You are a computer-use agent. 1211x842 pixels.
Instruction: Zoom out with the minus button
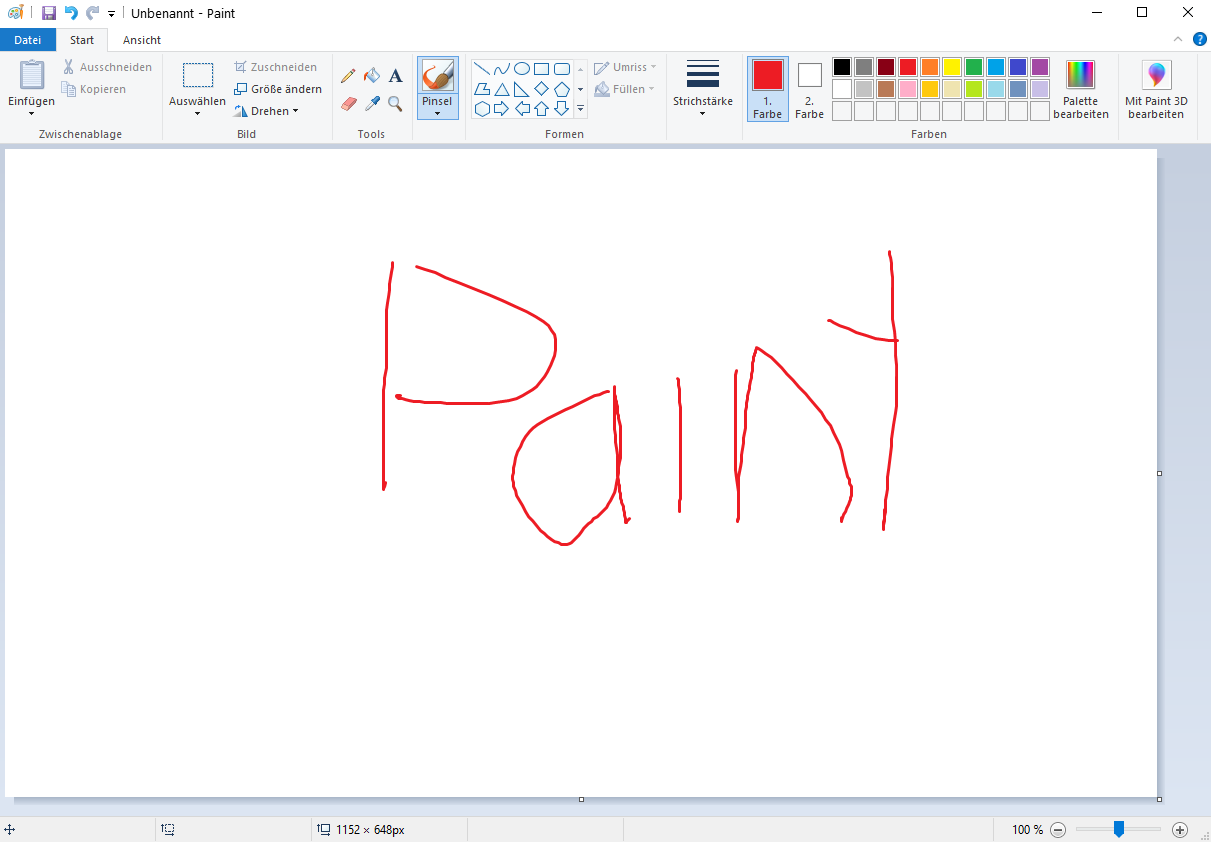[x=1058, y=829]
